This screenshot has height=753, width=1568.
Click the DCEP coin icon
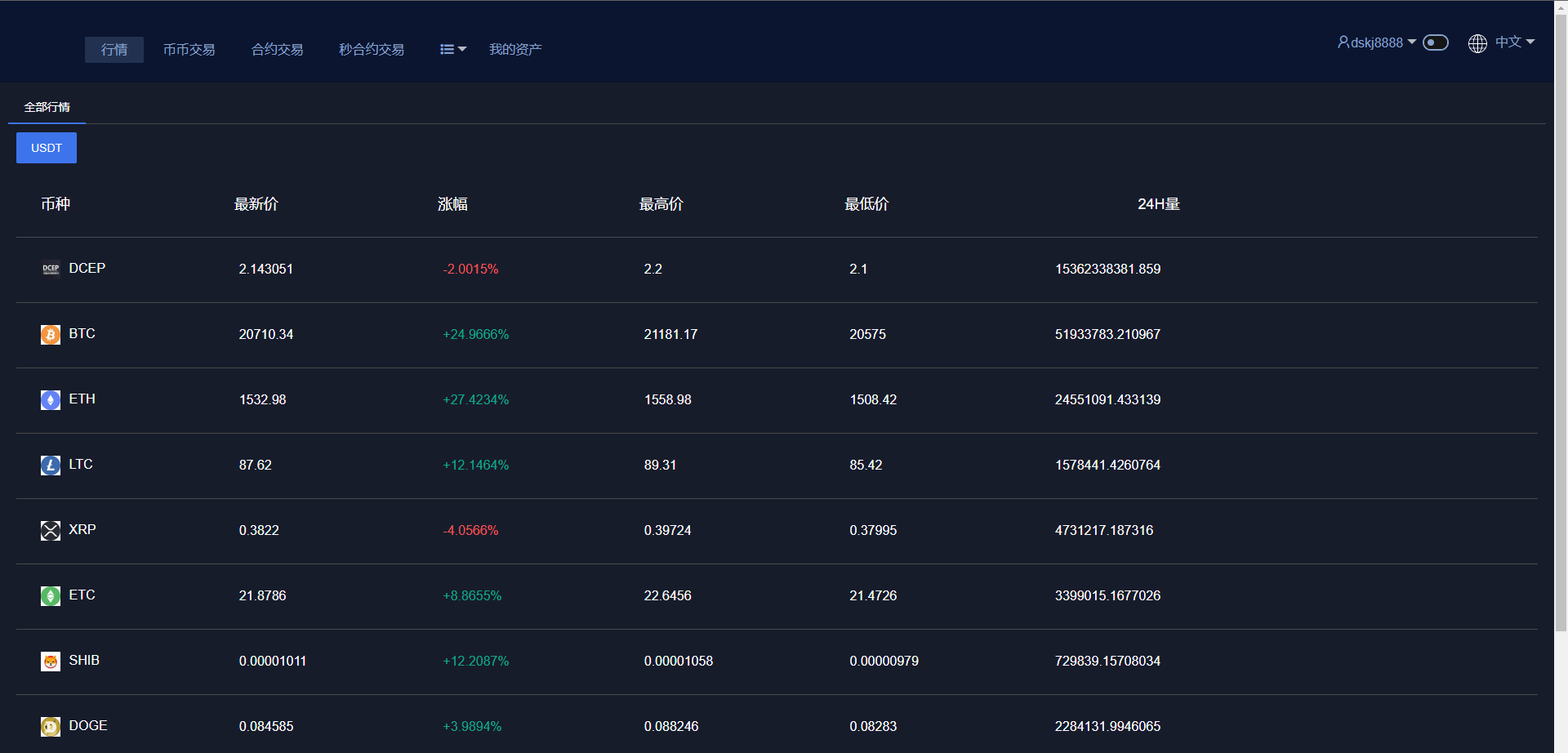51,269
